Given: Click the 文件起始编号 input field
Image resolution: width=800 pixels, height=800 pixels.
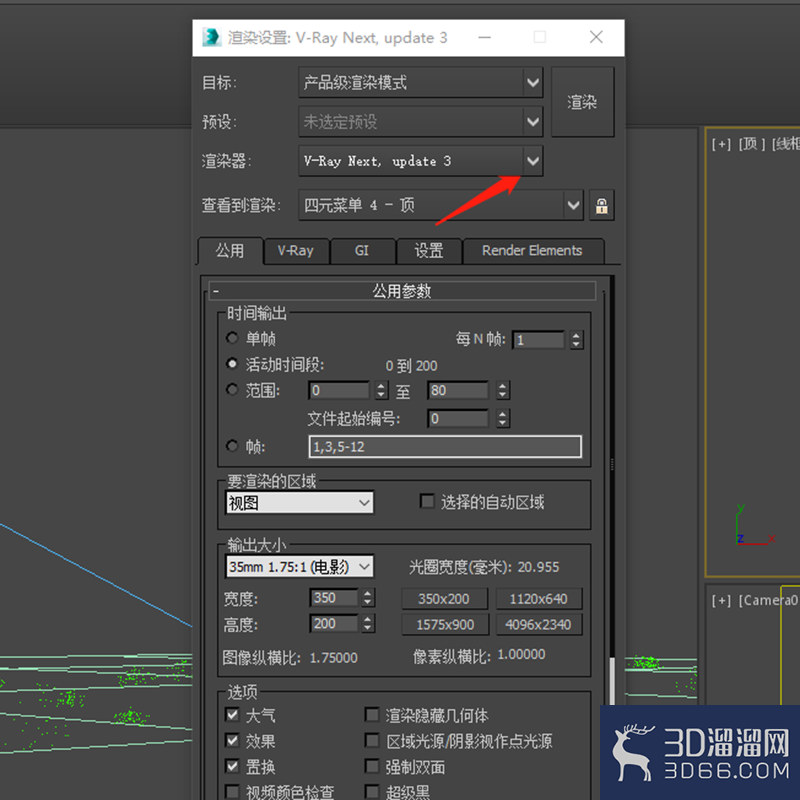Looking at the screenshot, I should pos(458,419).
